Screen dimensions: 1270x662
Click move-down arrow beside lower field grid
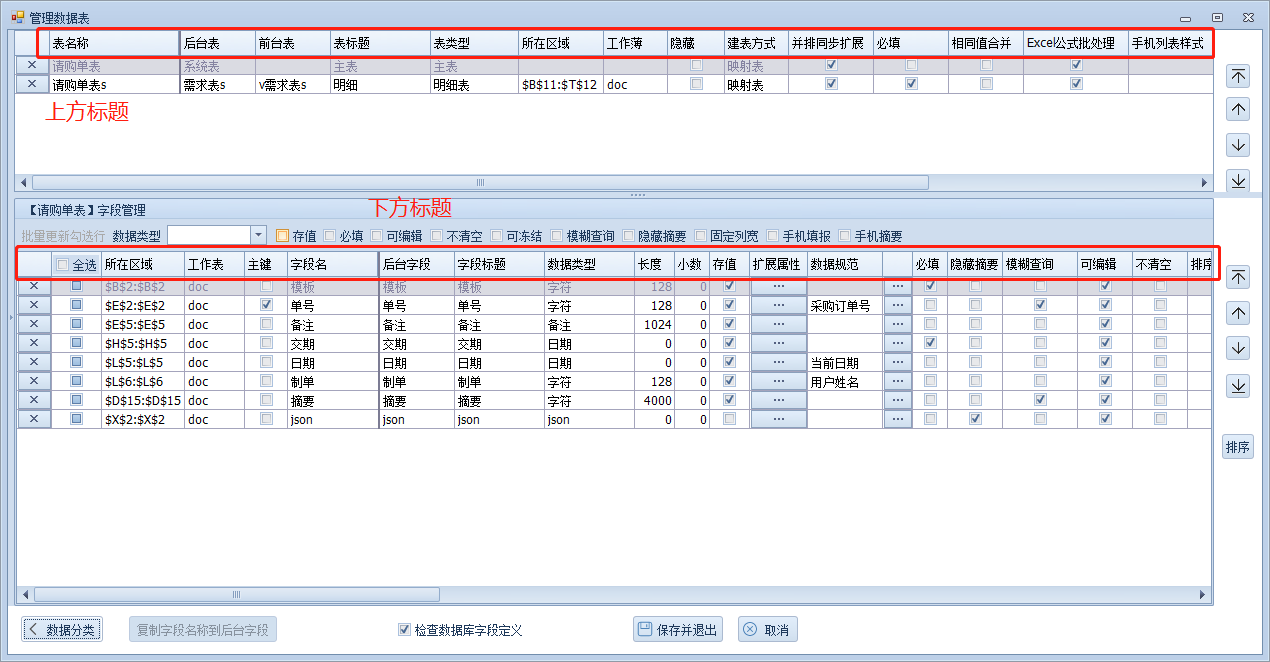coord(1238,348)
